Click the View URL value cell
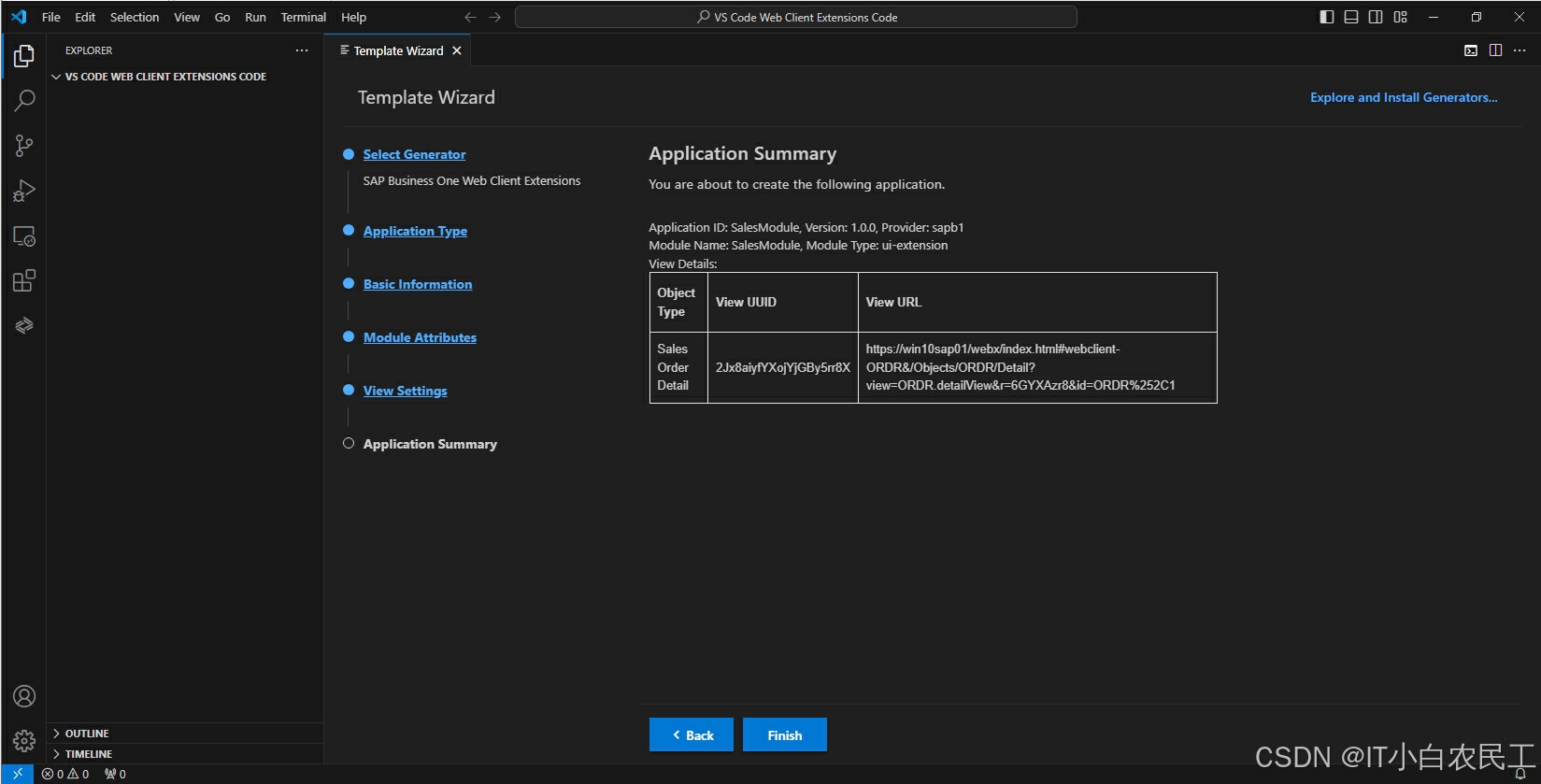 (1037, 367)
